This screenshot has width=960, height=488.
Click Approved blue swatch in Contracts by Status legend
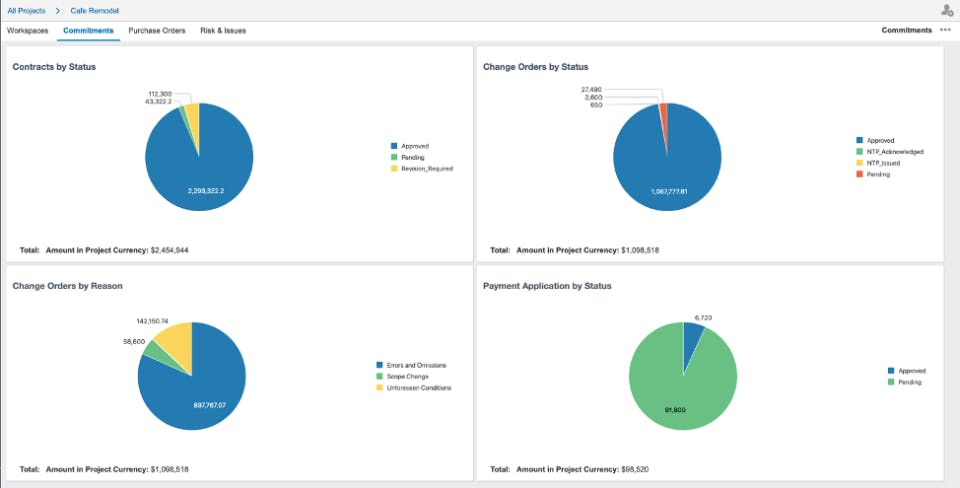tap(394, 146)
